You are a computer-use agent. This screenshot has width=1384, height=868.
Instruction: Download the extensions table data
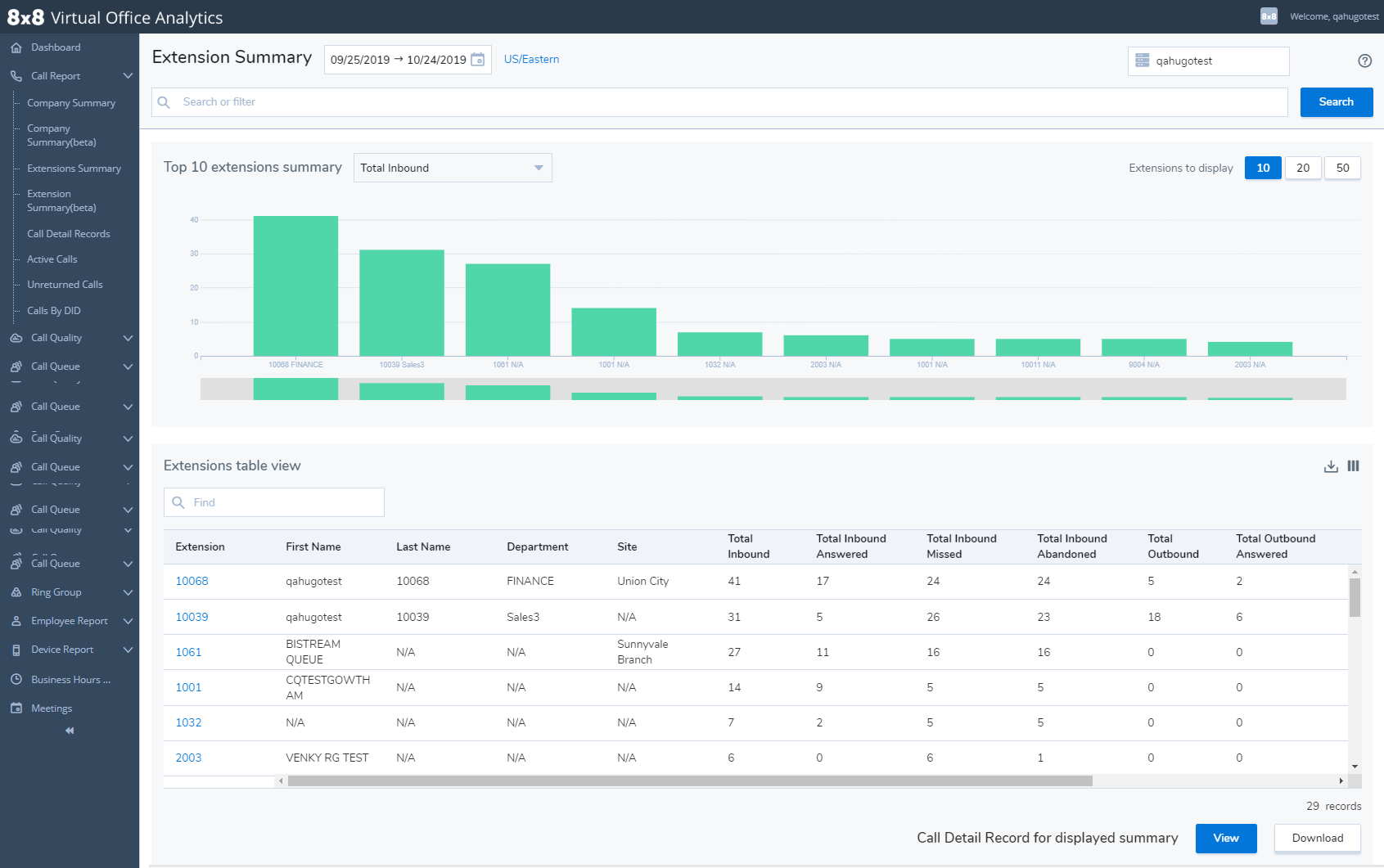click(x=1331, y=465)
